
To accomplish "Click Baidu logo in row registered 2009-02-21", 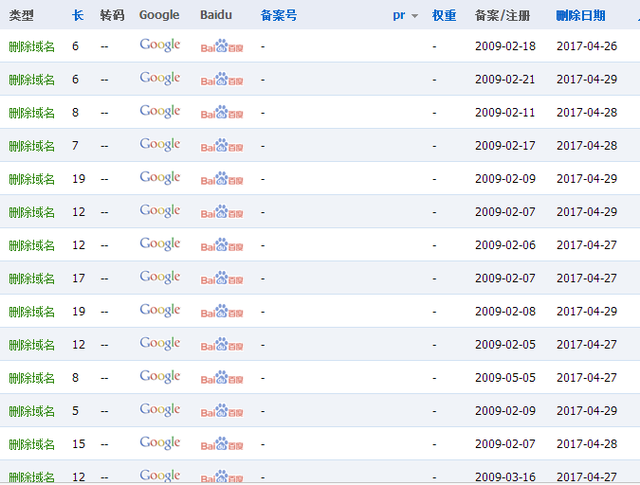I will click(x=222, y=79).
